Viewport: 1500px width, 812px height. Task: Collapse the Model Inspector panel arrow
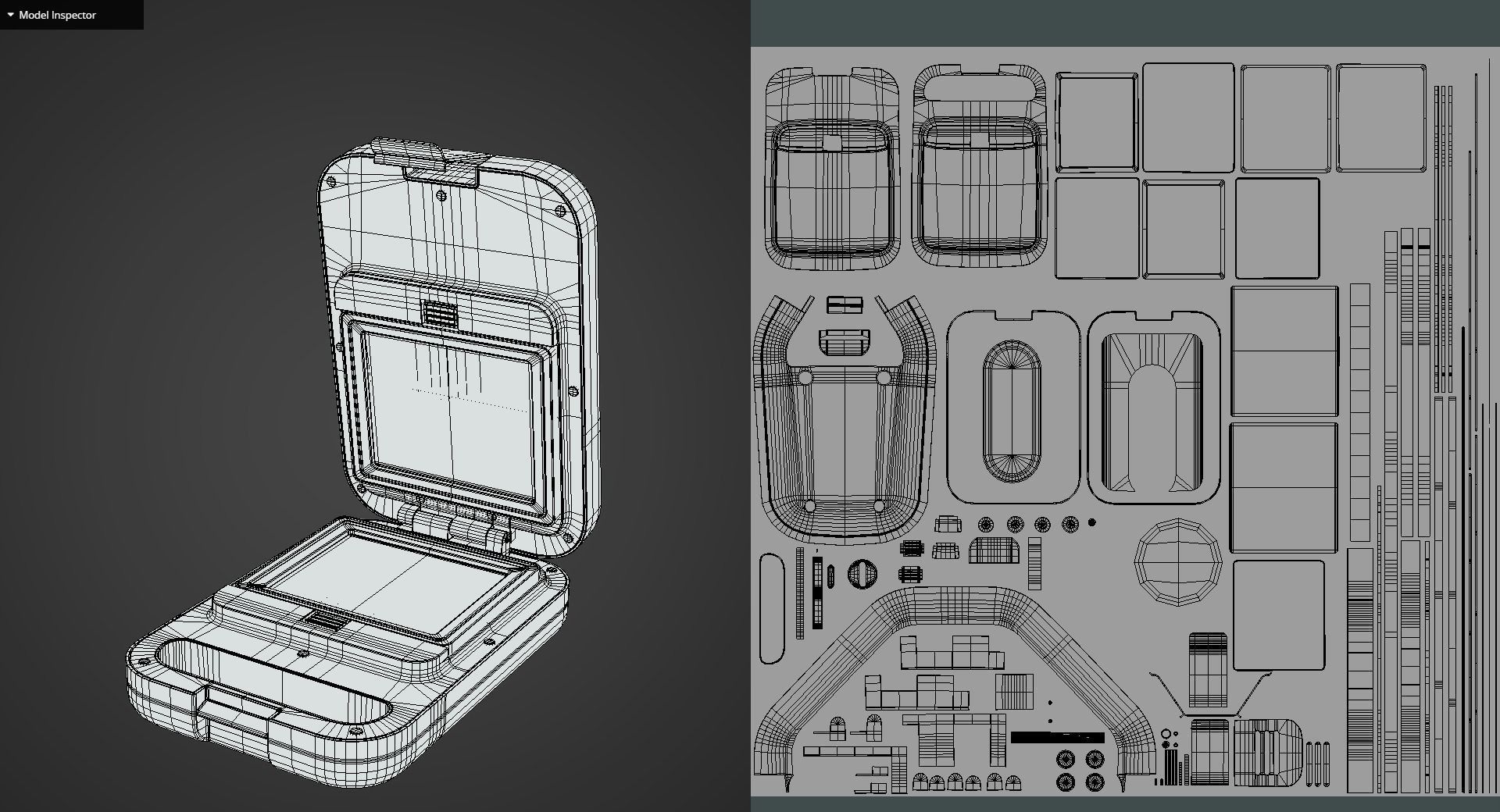point(10,15)
